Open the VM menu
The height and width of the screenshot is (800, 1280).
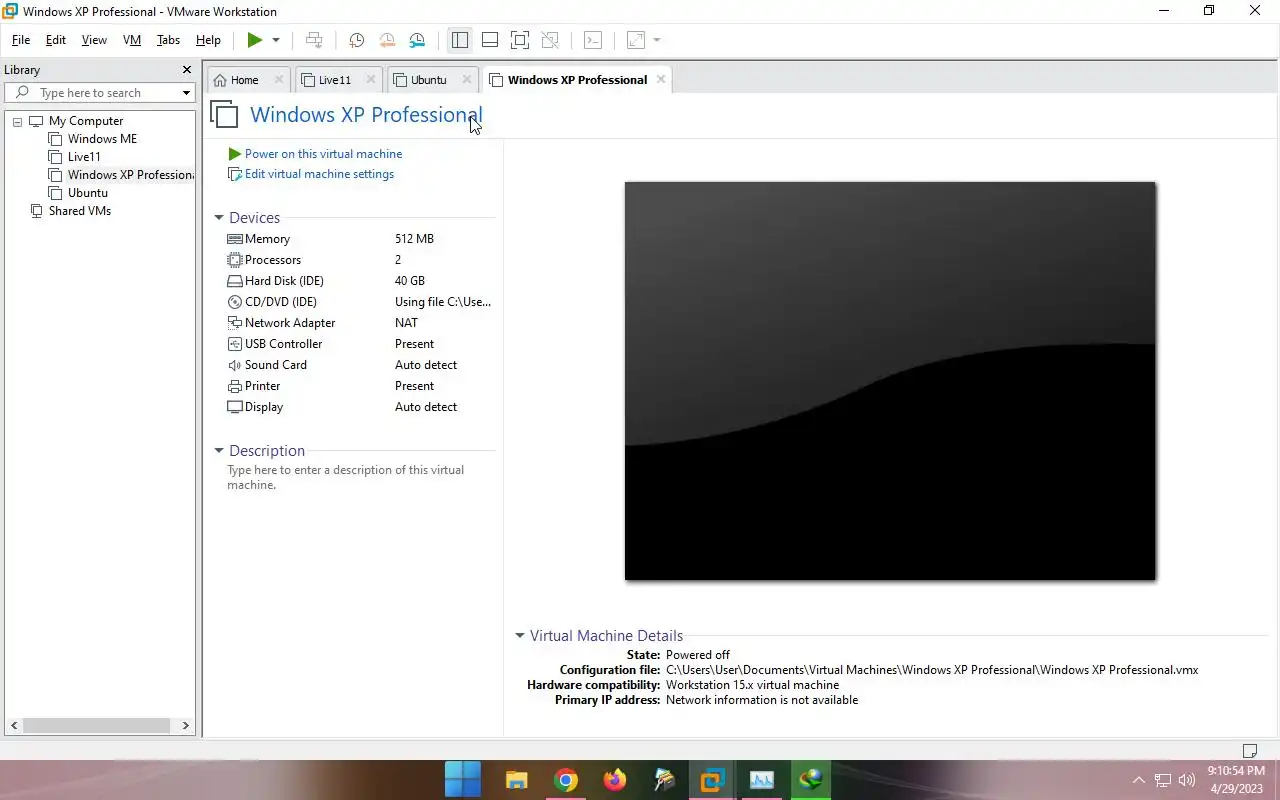click(x=132, y=40)
